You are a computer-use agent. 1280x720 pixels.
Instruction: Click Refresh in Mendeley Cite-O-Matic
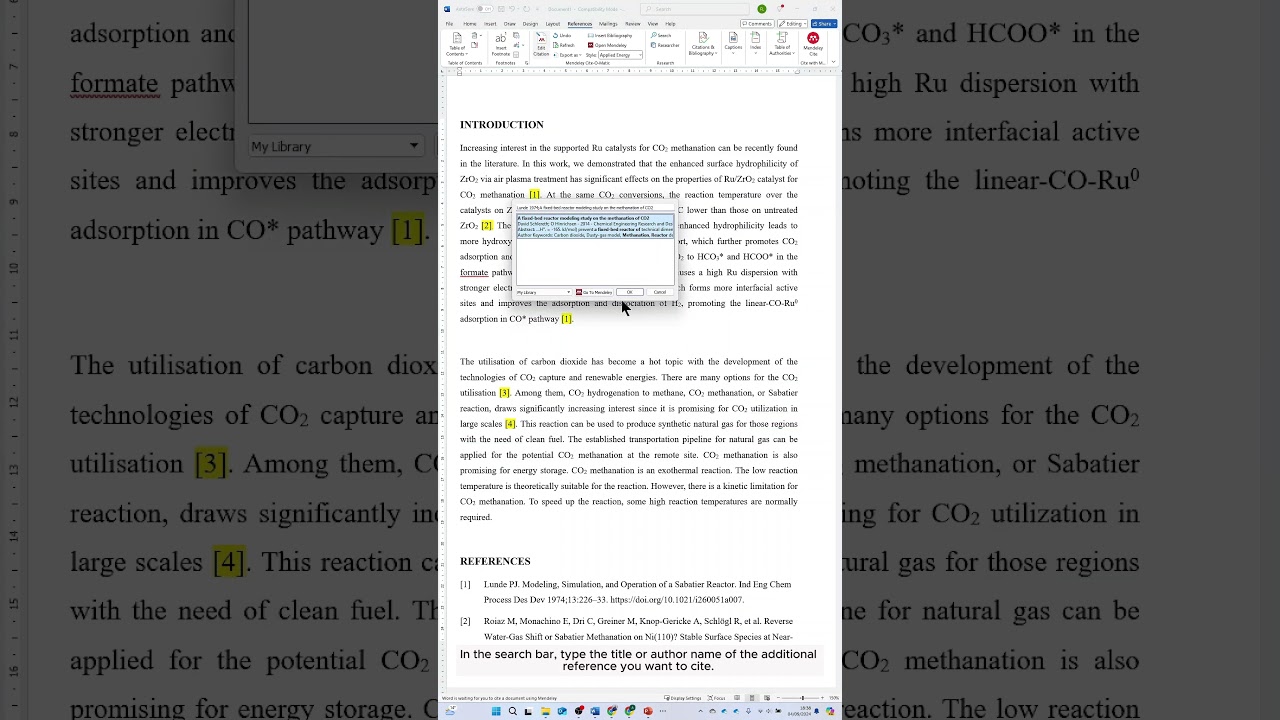(x=564, y=45)
